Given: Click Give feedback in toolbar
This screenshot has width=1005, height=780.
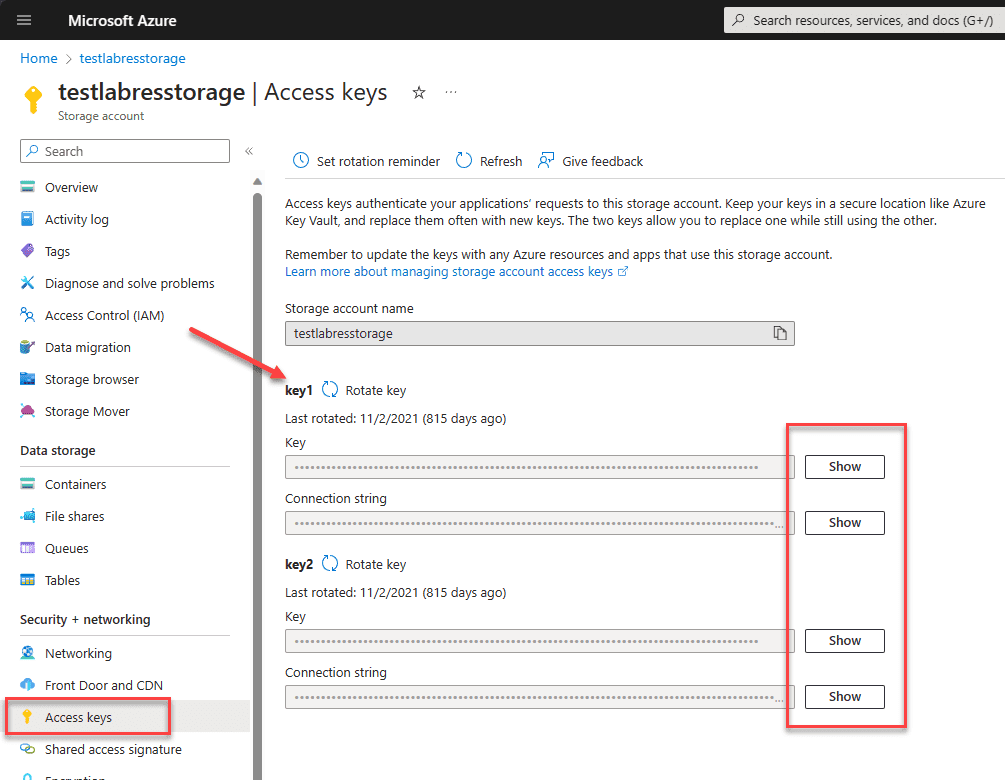Looking at the screenshot, I should (590, 161).
